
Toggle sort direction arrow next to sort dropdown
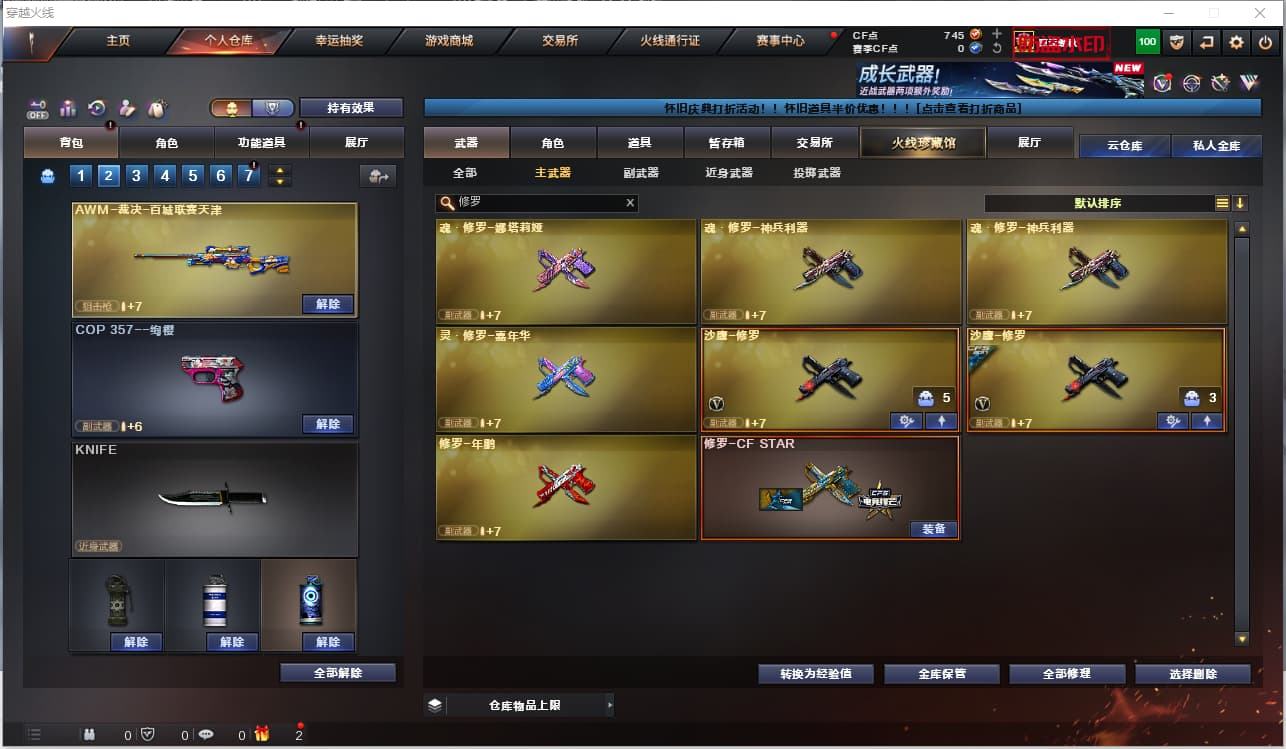1240,203
